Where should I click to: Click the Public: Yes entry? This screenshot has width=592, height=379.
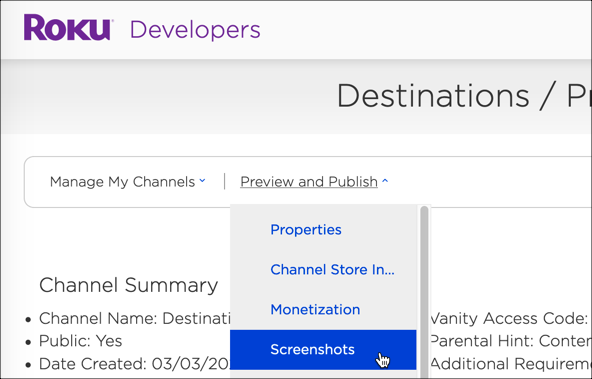[x=80, y=341]
